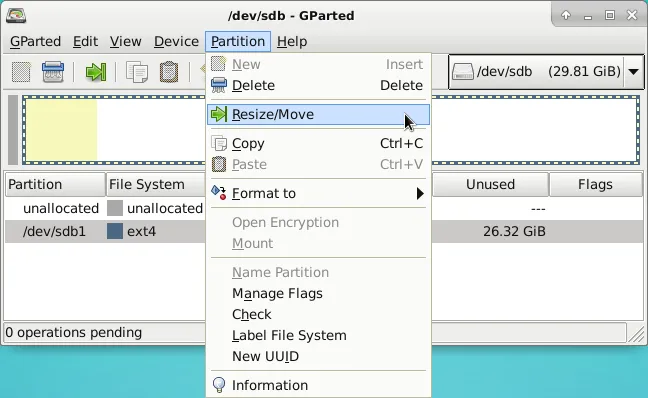Open Format to submenu entry

click(318, 193)
